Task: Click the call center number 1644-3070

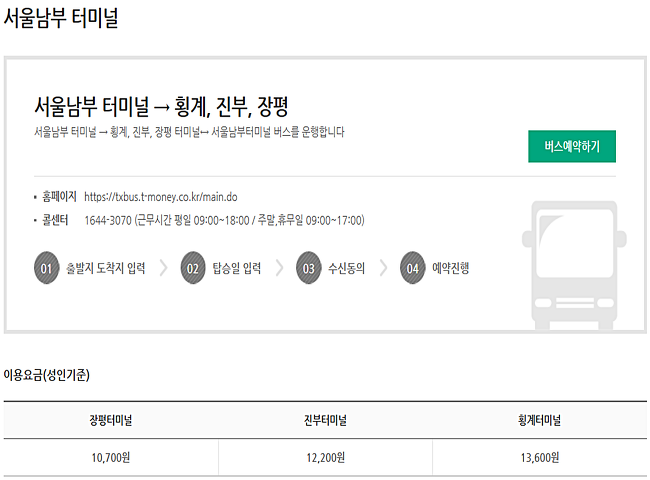Action: coord(108,220)
